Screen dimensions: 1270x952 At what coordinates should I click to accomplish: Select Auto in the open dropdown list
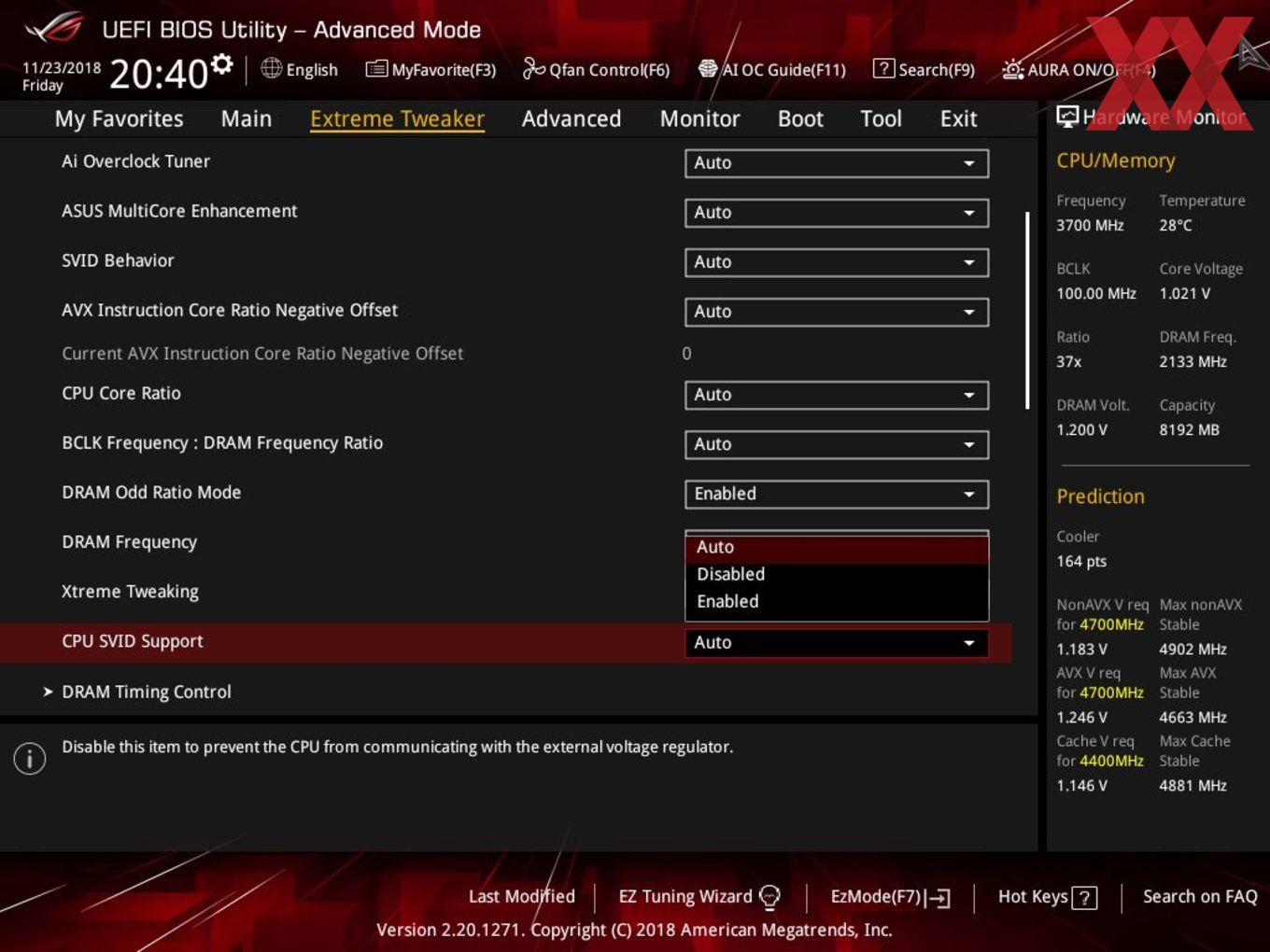(837, 547)
